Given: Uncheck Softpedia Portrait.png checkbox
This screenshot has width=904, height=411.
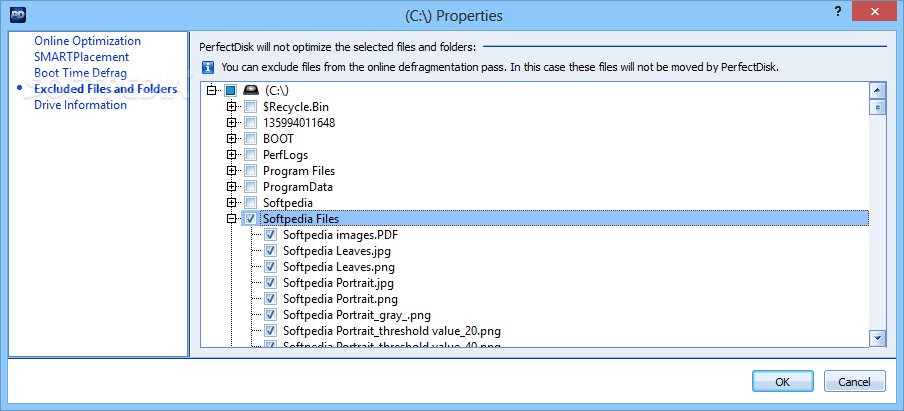Looking at the screenshot, I should [271, 299].
